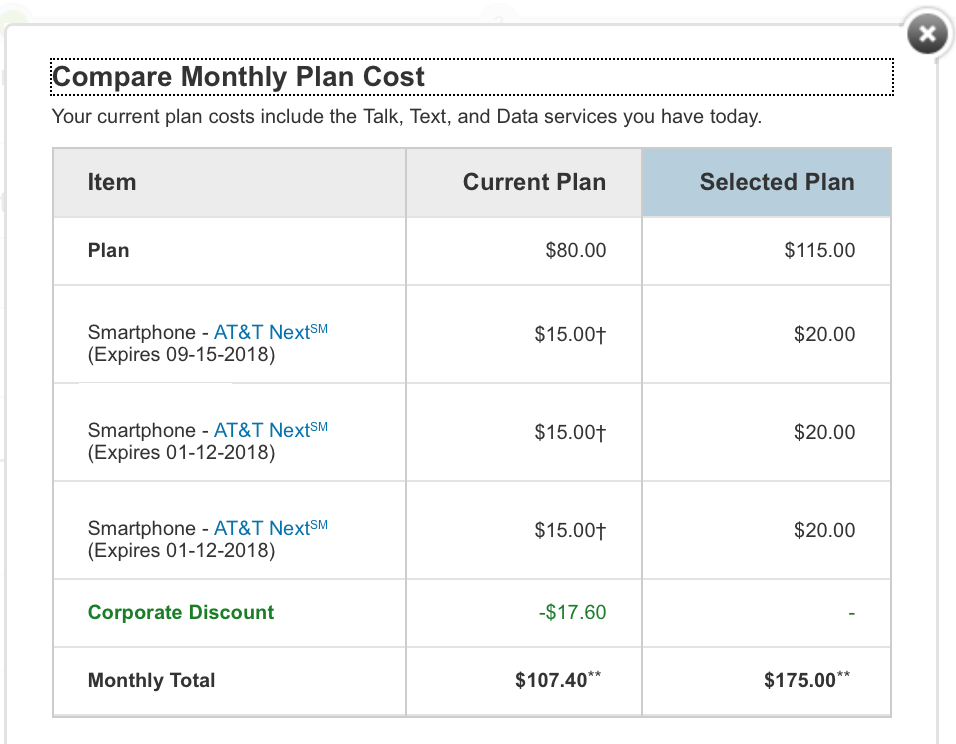Click the Monthly Total row label

152,681
